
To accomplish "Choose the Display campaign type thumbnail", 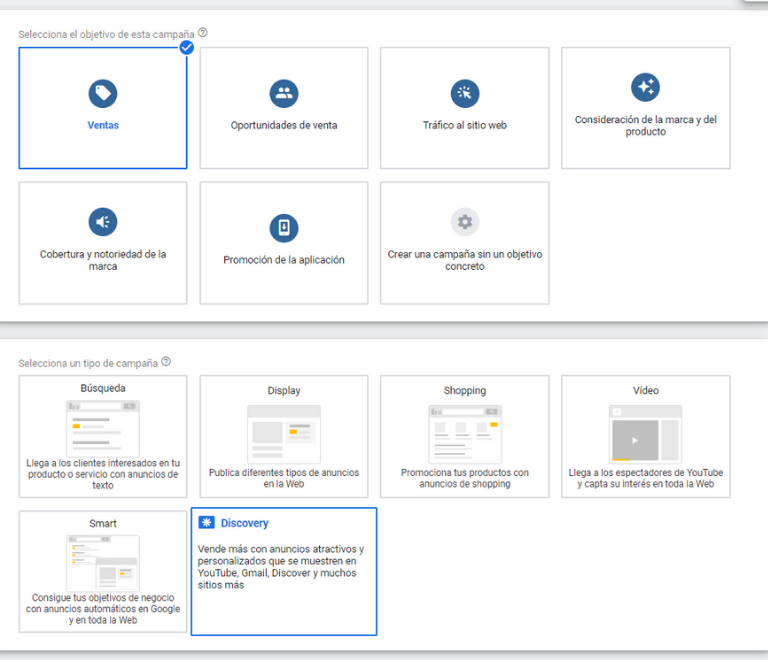I will tap(284, 433).
